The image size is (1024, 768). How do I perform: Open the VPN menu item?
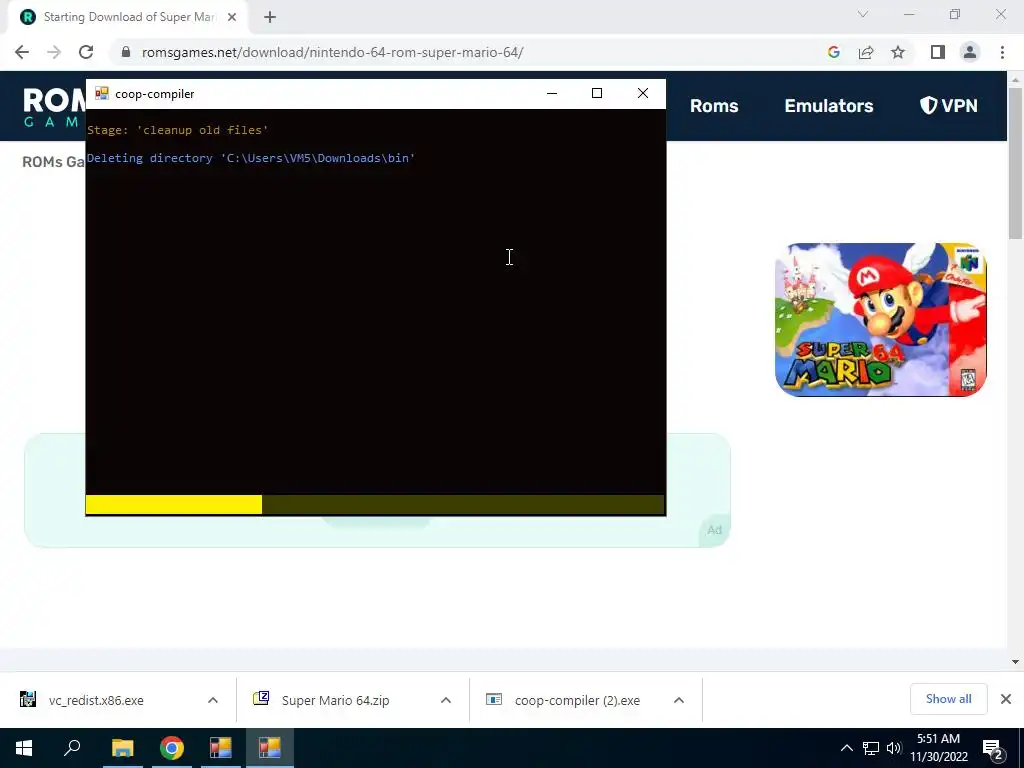click(x=949, y=106)
